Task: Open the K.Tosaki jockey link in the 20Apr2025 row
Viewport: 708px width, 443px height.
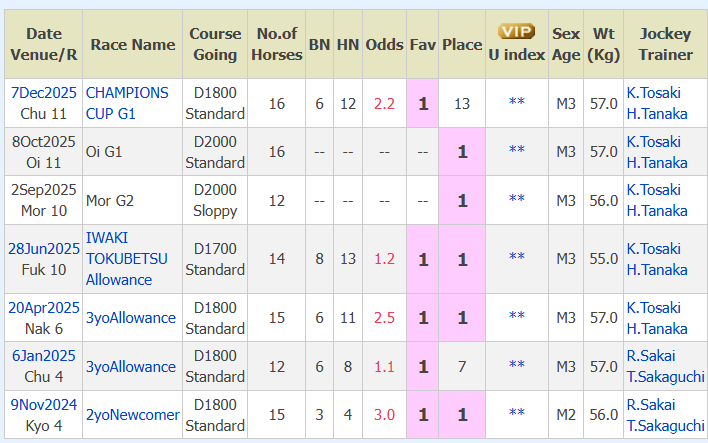Action: point(653,308)
